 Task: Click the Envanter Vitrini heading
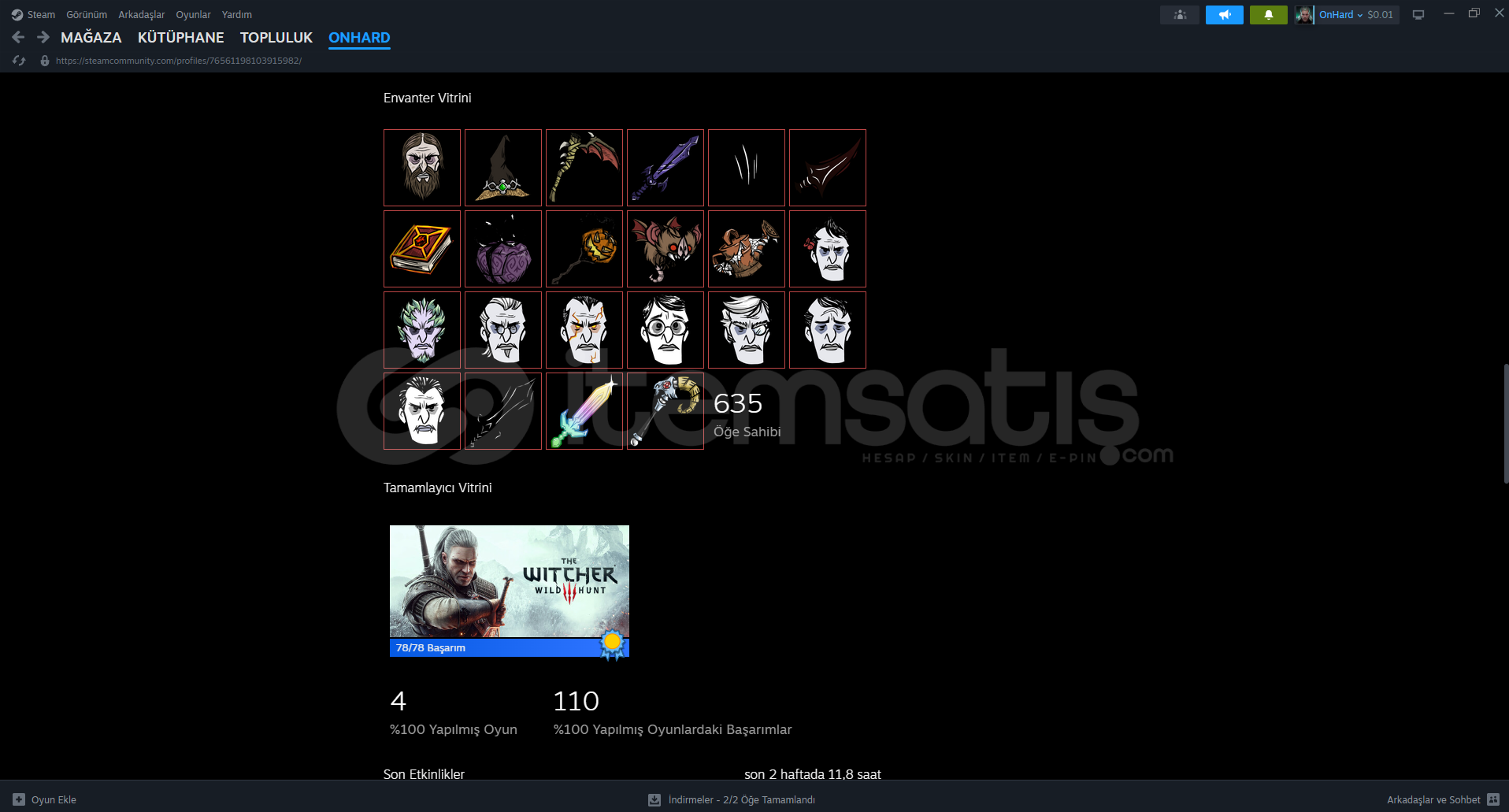point(428,98)
